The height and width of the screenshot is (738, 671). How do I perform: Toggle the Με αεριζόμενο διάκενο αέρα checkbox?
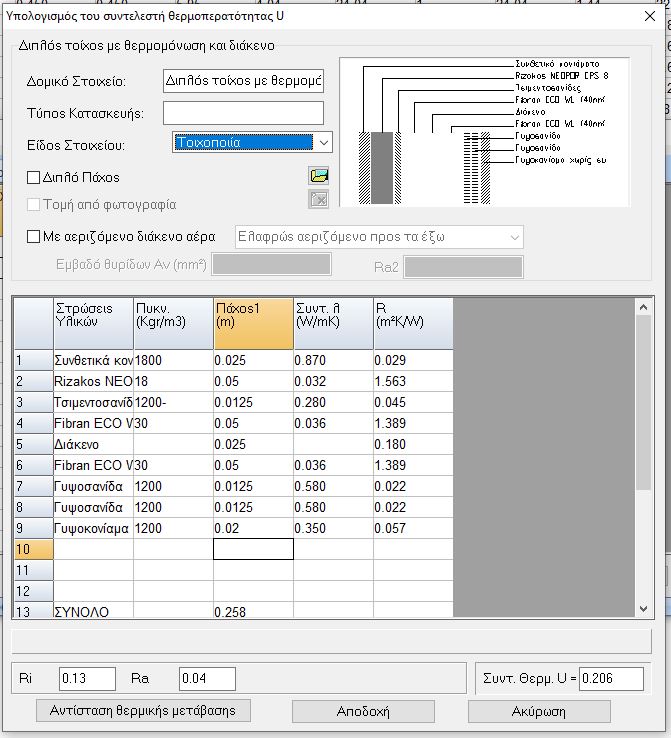[33, 237]
